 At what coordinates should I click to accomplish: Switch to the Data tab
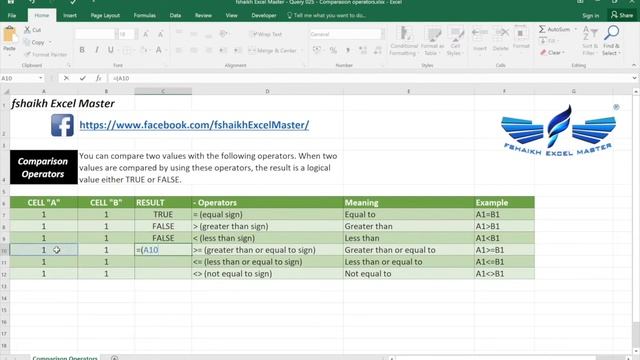(x=175, y=15)
